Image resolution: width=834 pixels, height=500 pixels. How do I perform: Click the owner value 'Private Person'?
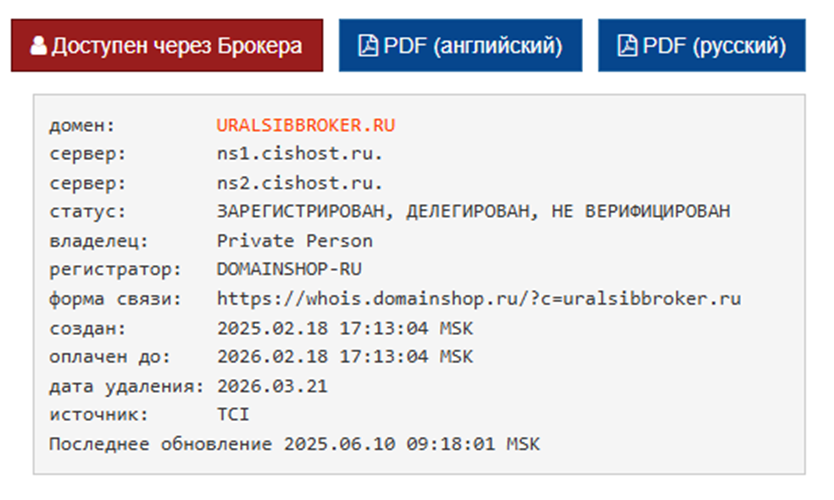click(294, 241)
